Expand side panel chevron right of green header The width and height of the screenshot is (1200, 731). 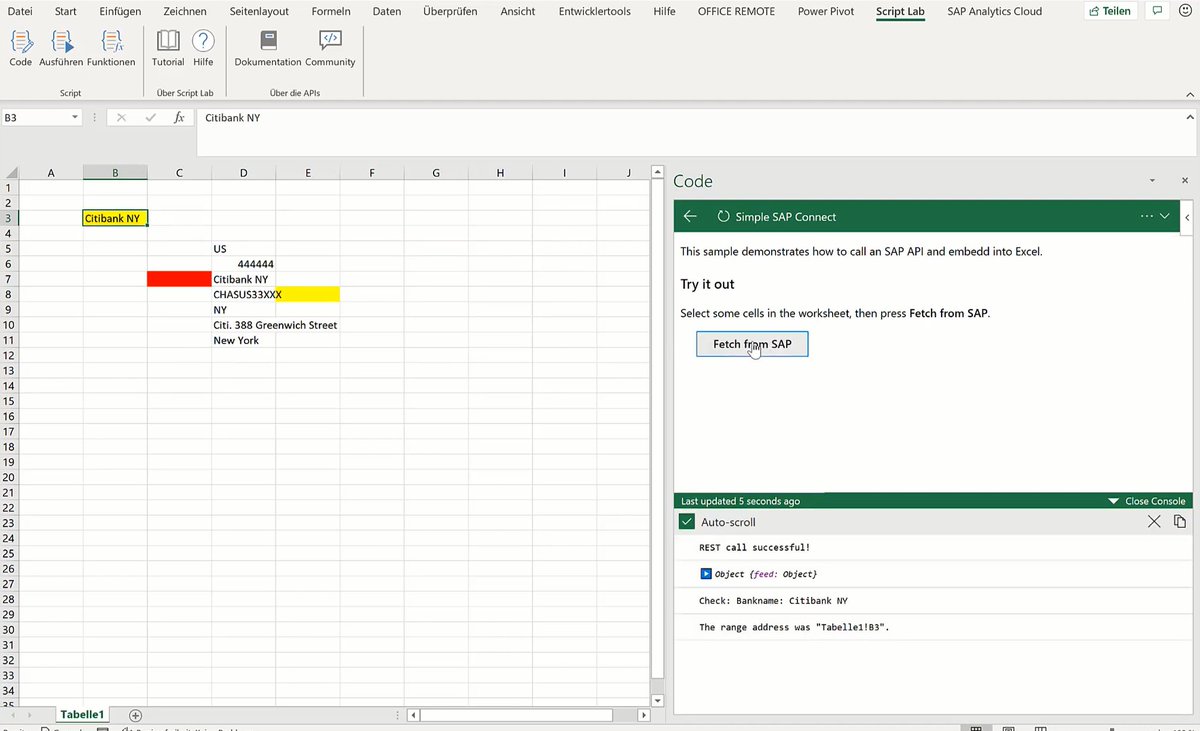point(1187,216)
